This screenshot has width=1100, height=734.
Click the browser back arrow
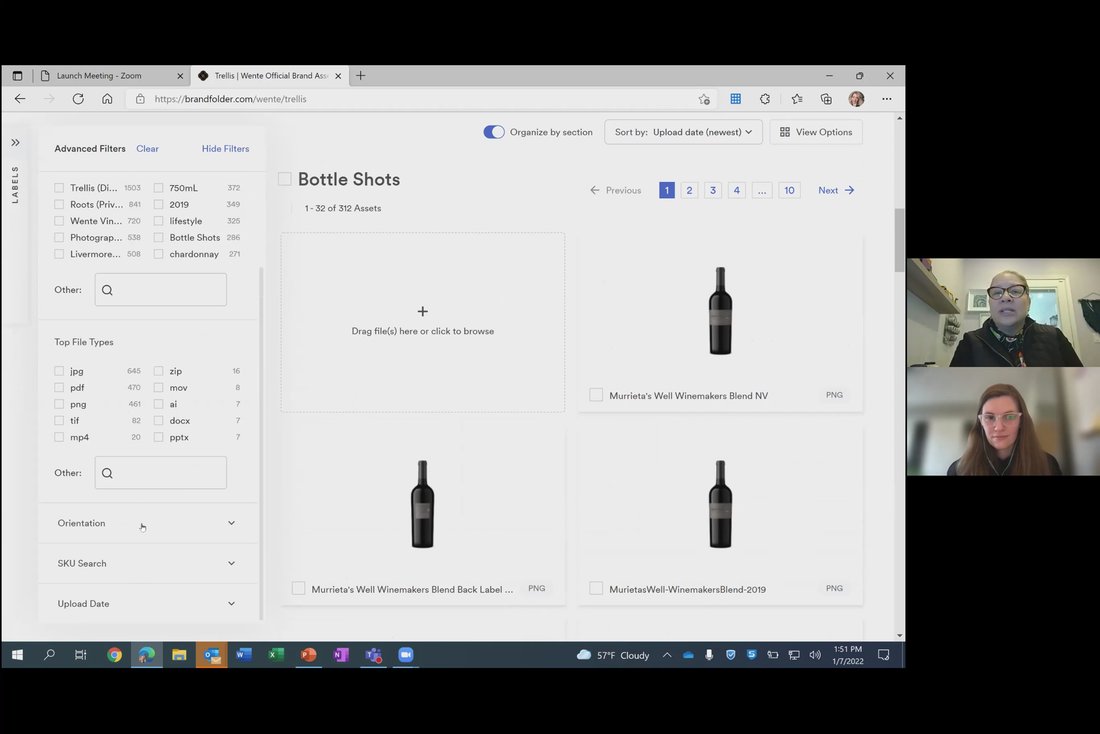coord(20,99)
